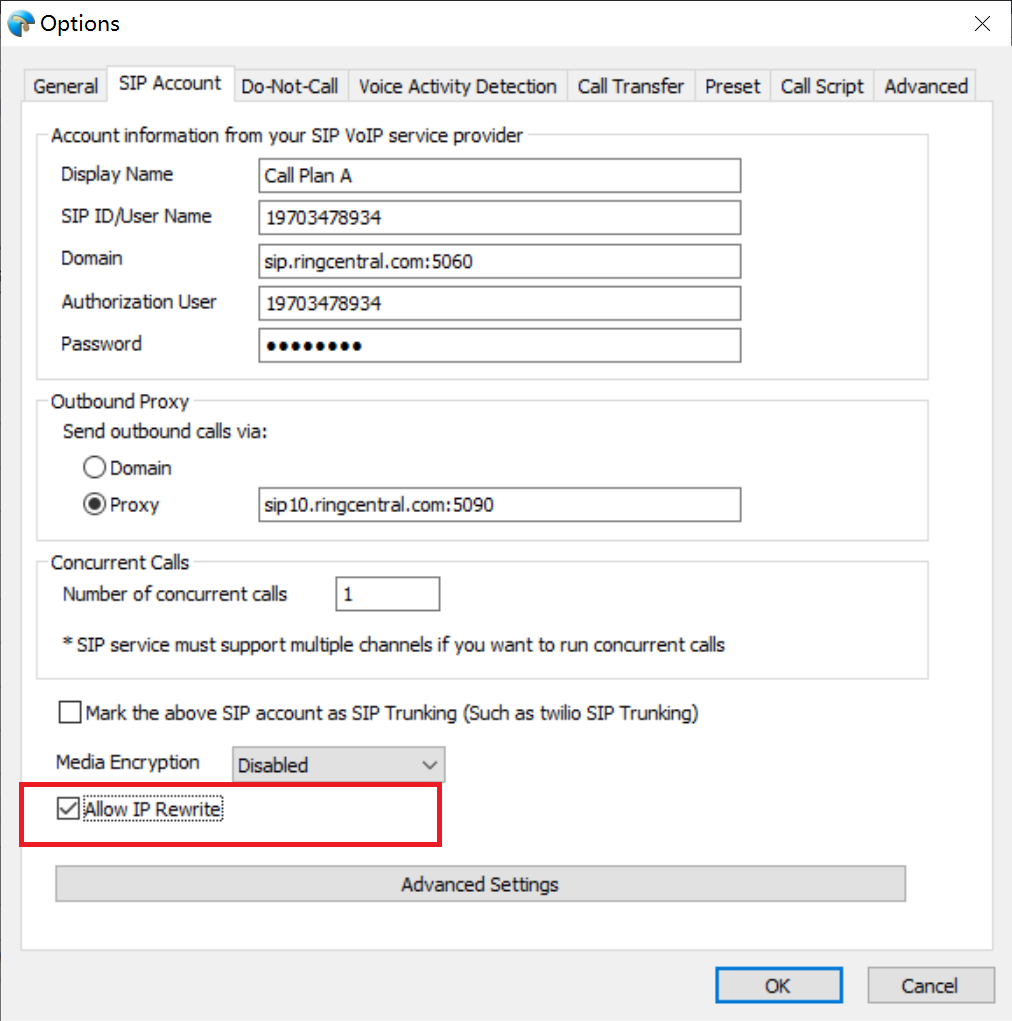Viewport: 1012px width, 1021px height.
Task: Dismiss the dialog with Cancel
Action: coord(930,985)
